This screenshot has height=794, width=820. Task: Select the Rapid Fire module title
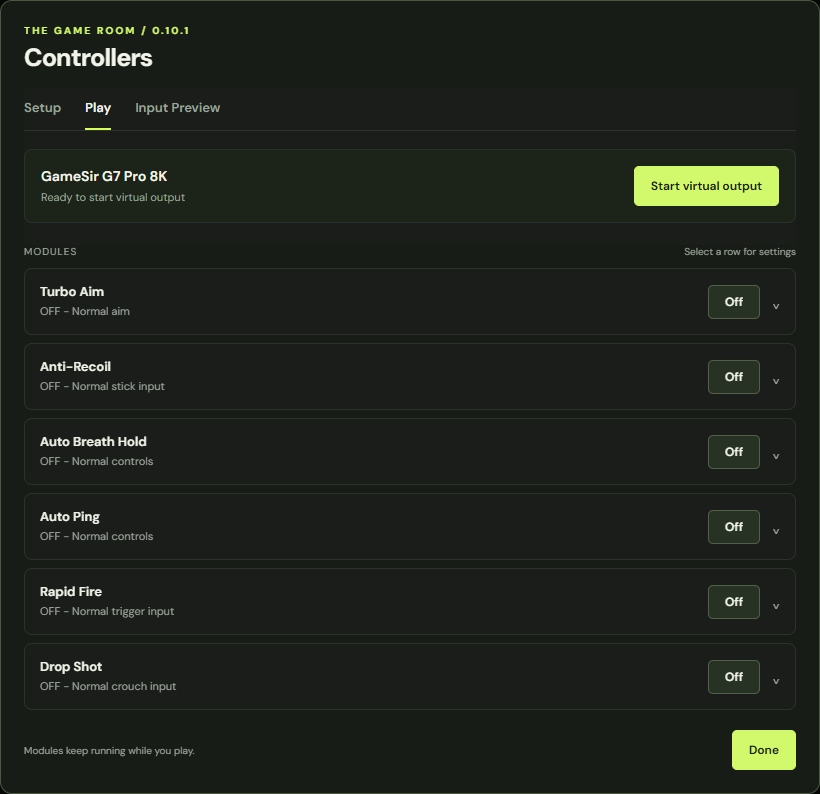click(71, 592)
